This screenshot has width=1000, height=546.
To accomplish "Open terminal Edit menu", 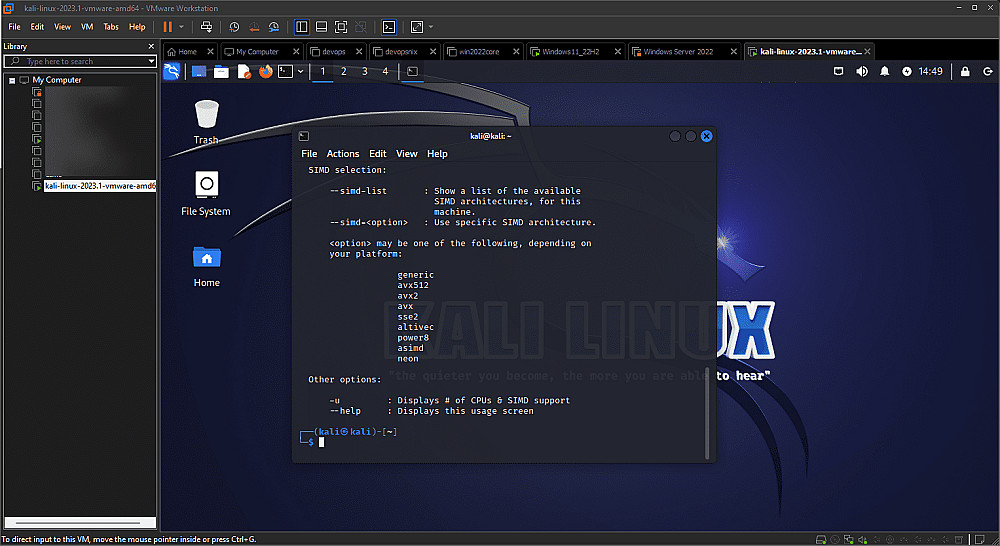I will (378, 154).
